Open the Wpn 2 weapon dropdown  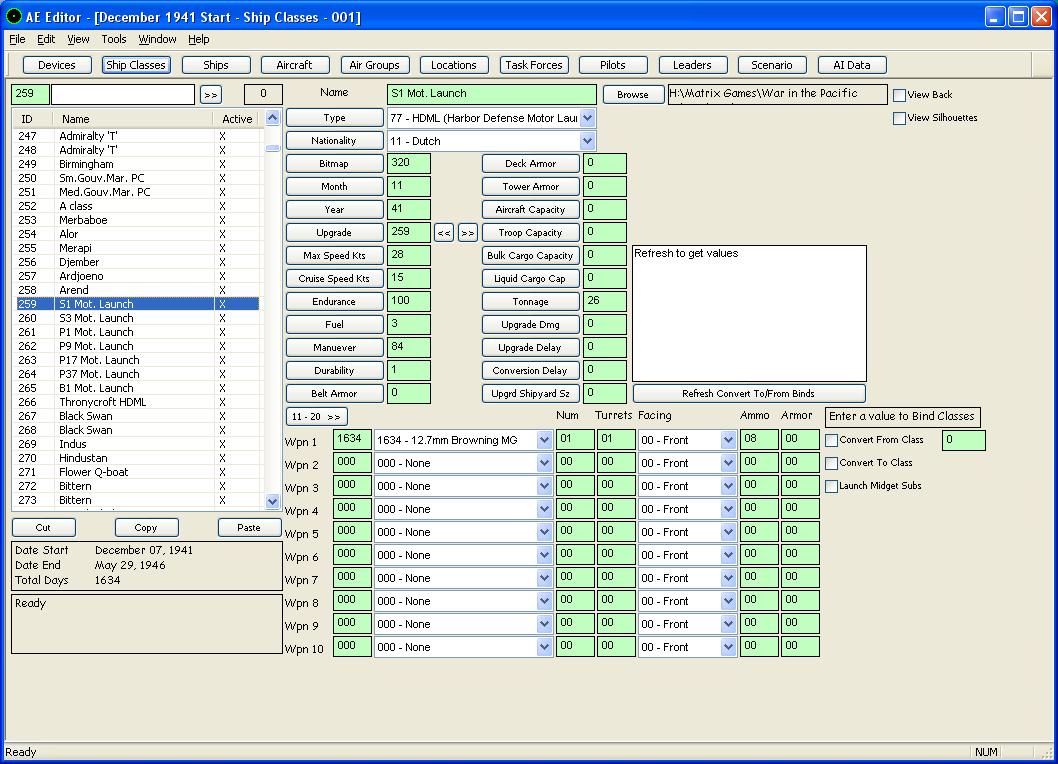(545, 463)
